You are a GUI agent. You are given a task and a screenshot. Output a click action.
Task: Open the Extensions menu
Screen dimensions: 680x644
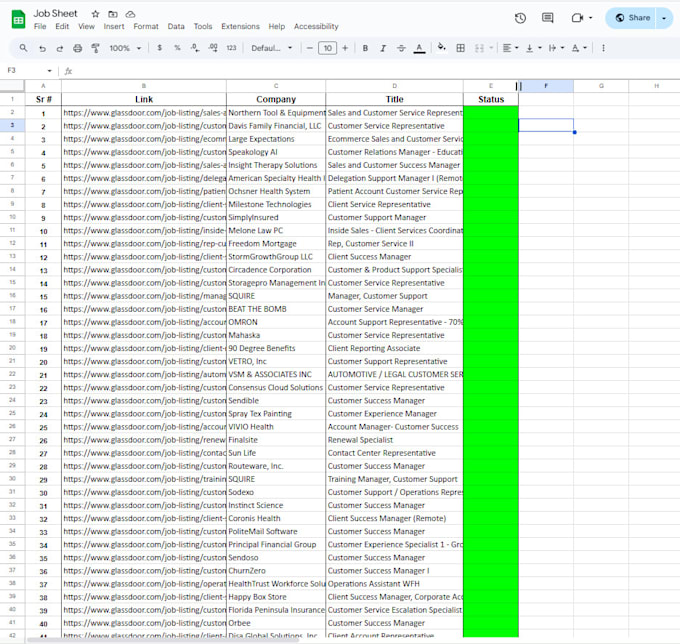[x=240, y=26]
